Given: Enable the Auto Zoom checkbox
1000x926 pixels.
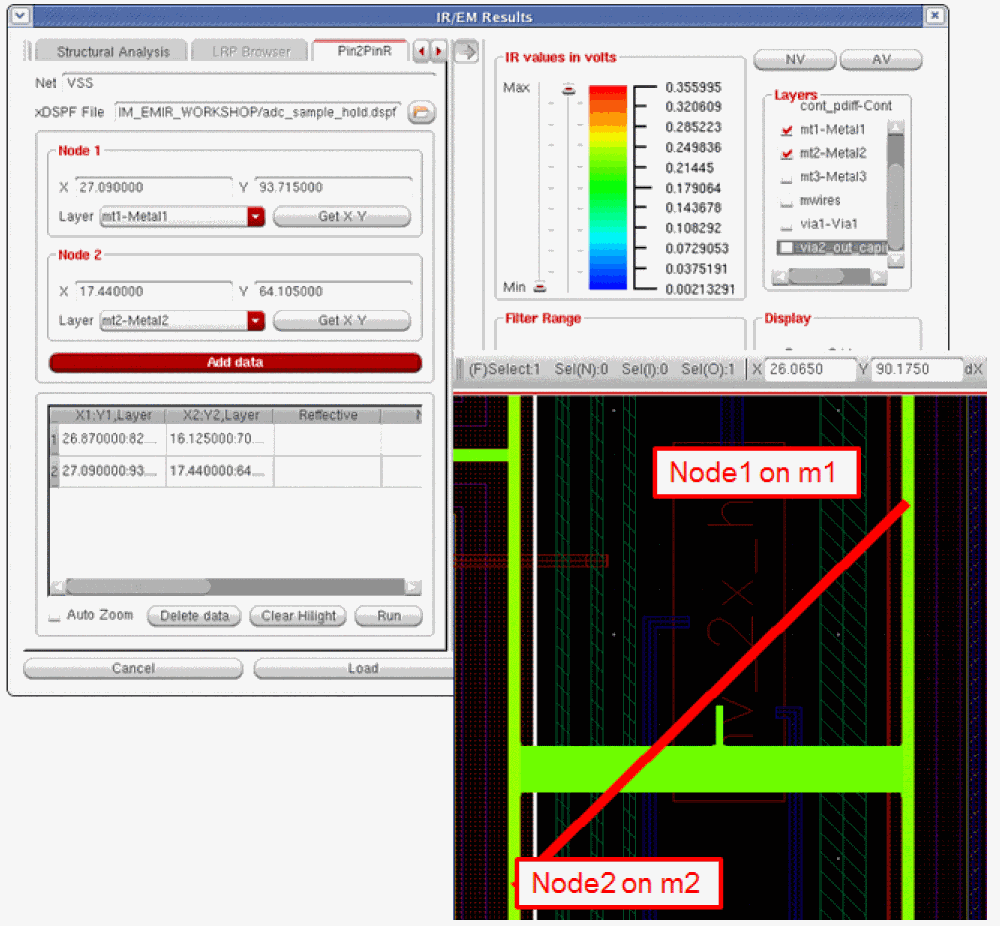Looking at the screenshot, I should click(55, 616).
